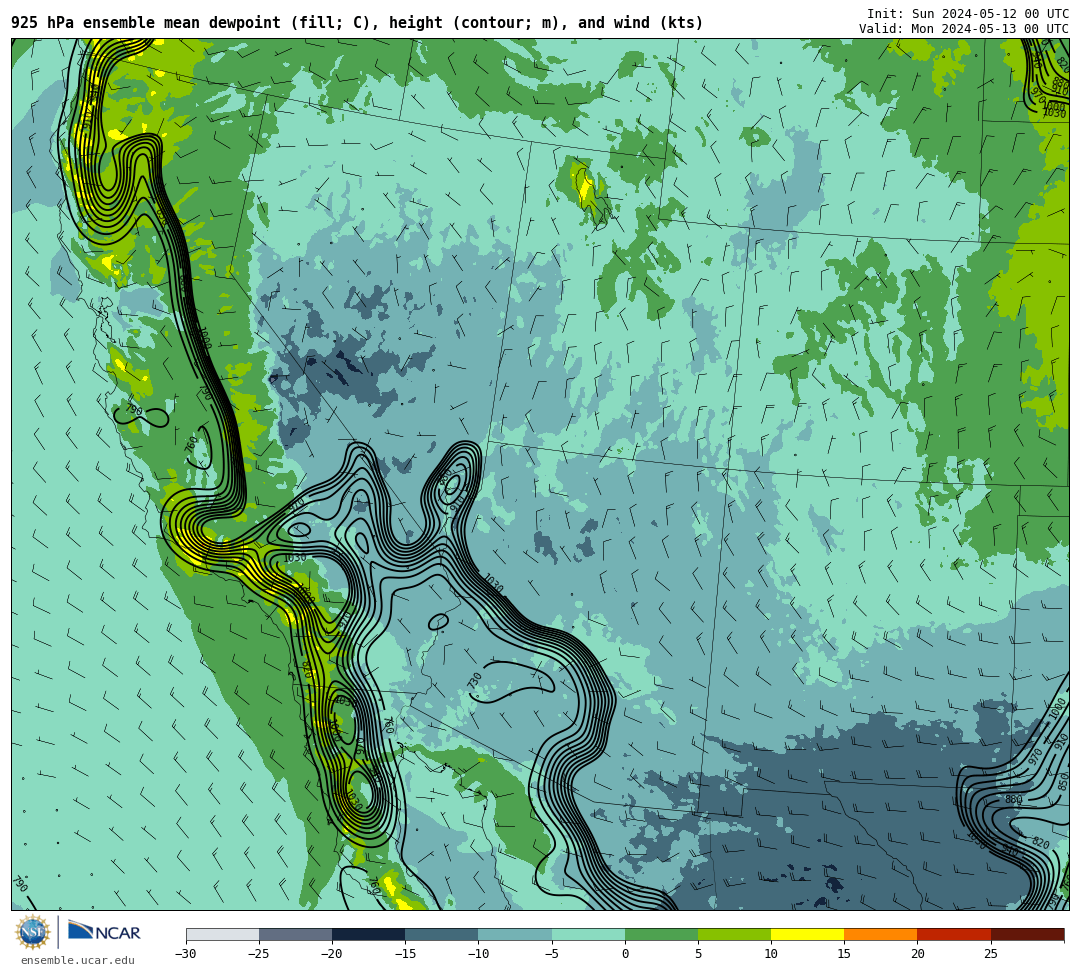This screenshot has width=1080, height=973.
Task: Click the NCAR logo
Action: click(x=105, y=932)
